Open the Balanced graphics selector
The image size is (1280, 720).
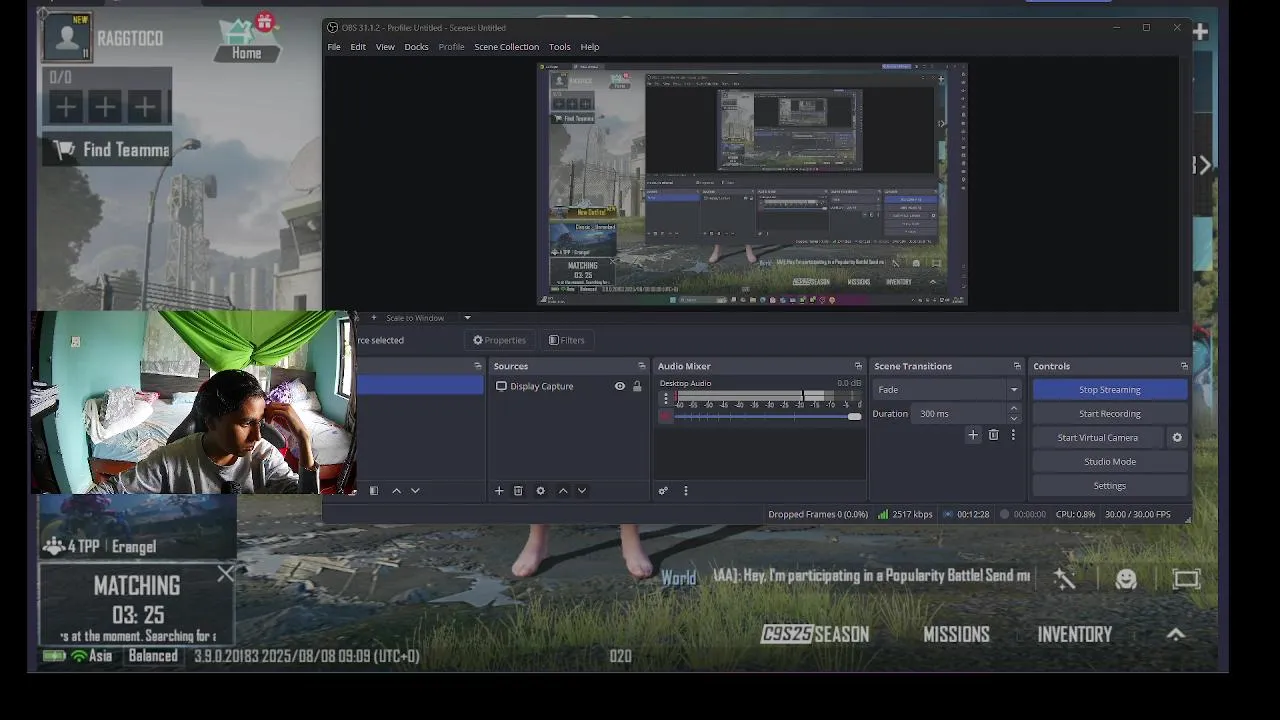[x=153, y=656]
